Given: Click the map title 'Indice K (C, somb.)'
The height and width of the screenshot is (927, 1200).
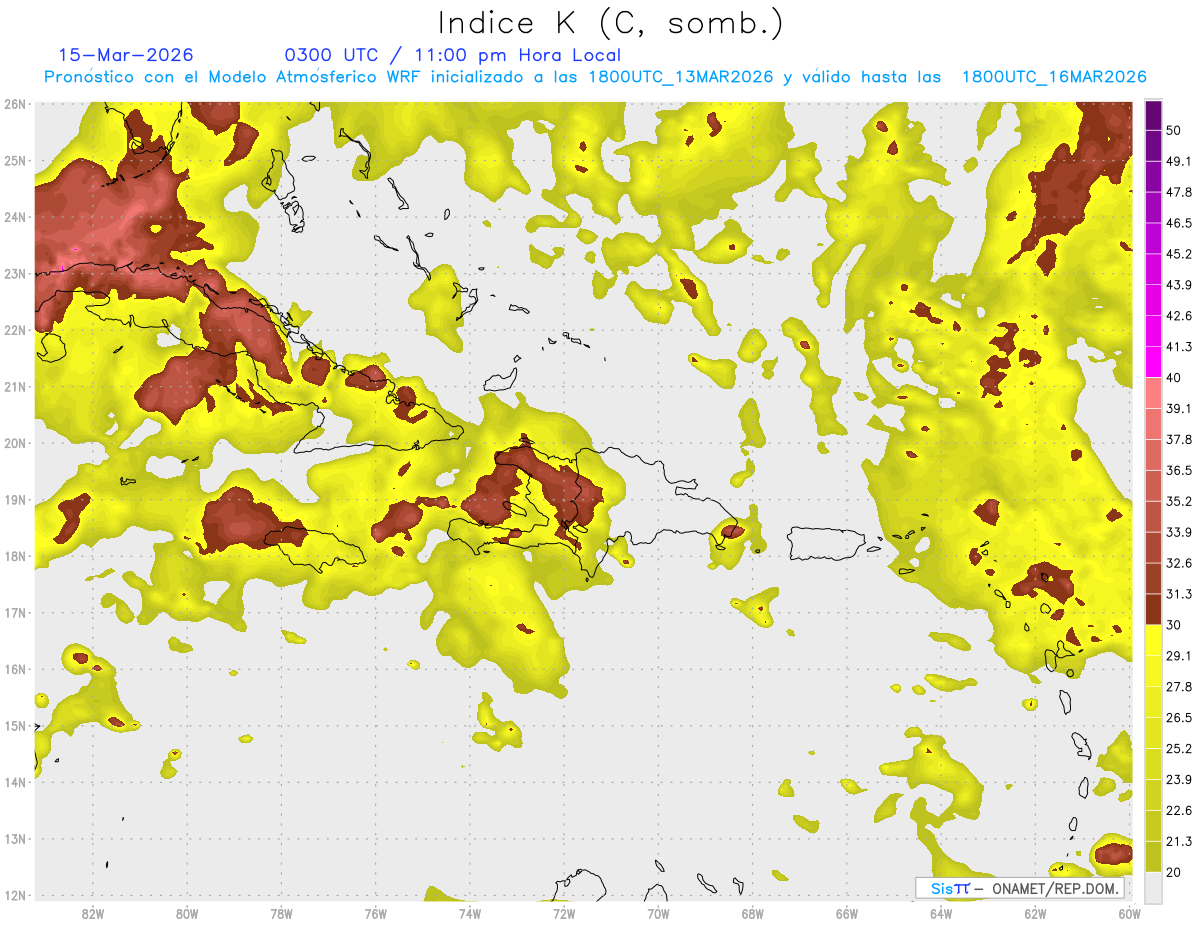Looking at the screenshot, I should pos(610,23).
